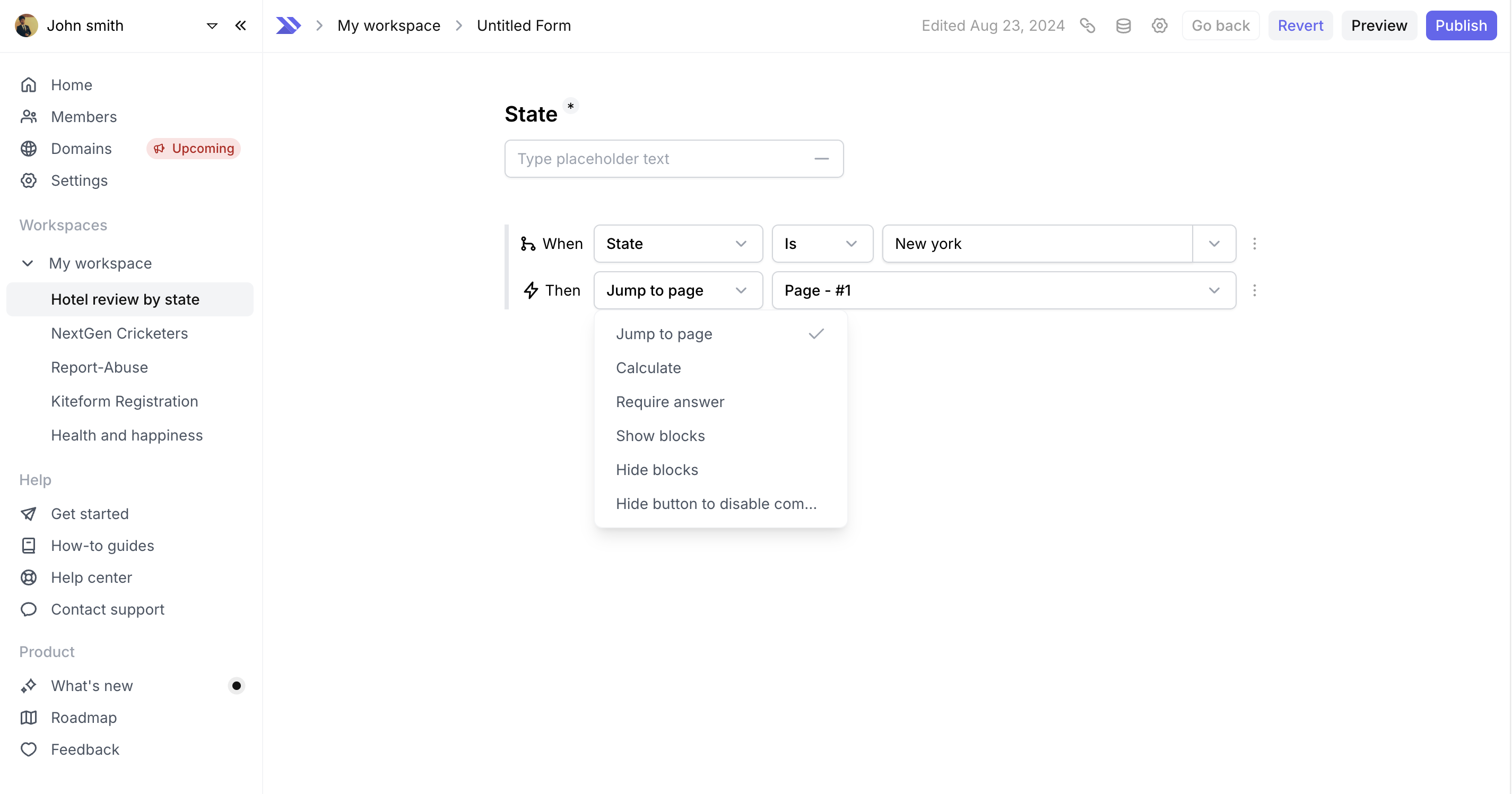The width and height of the screenshot is (1512, 794).
Task: Click the Edited Aug 23, 2024 text
Action: (993, 26)
